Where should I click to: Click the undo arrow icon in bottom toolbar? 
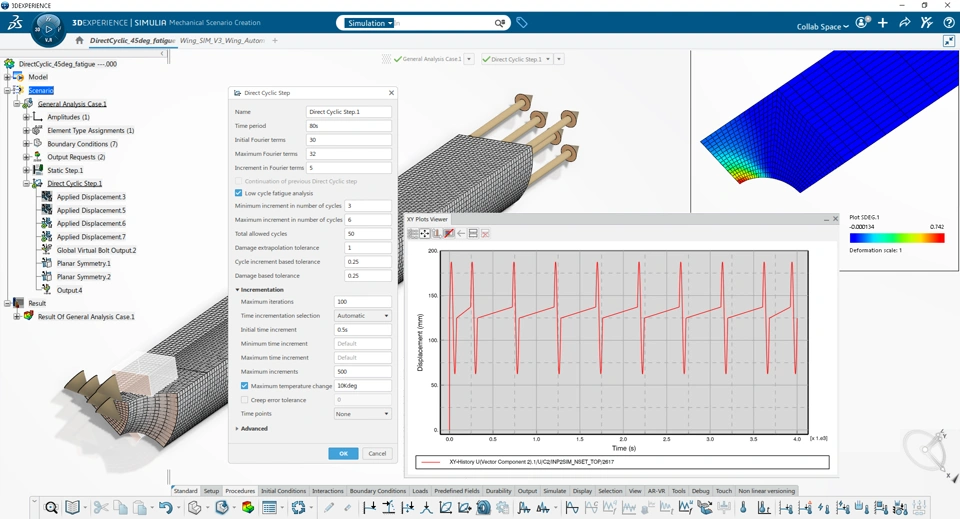click(x=165, y=507)
